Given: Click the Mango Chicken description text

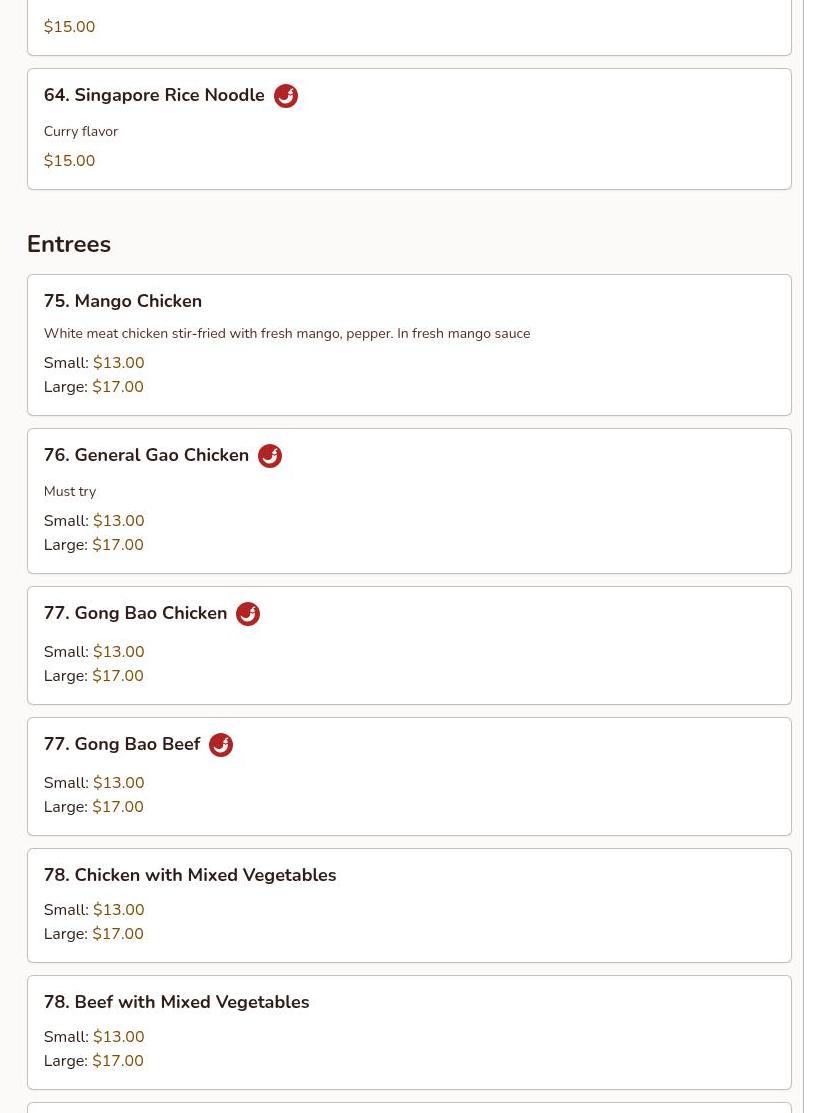Looking at the screenshot, I should [287, 333].
